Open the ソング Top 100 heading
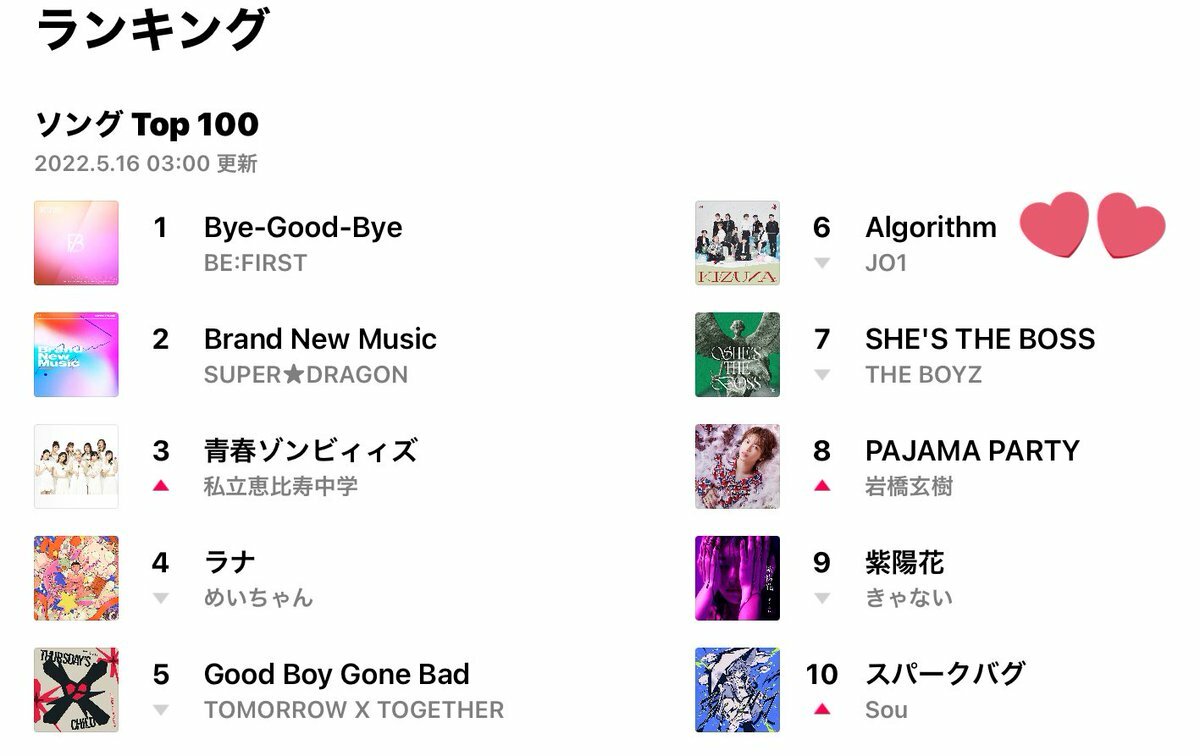 pyautogui.click(x=147, y=125)
